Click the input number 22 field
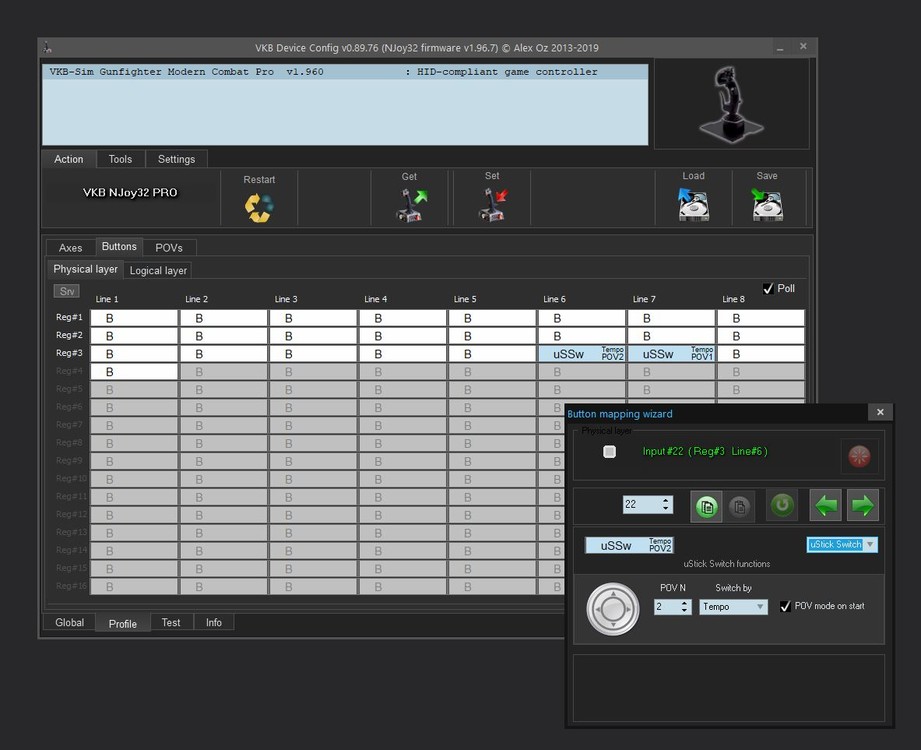Image resolution: width=921 pixels, height=750 pixels. pos(641,505)
